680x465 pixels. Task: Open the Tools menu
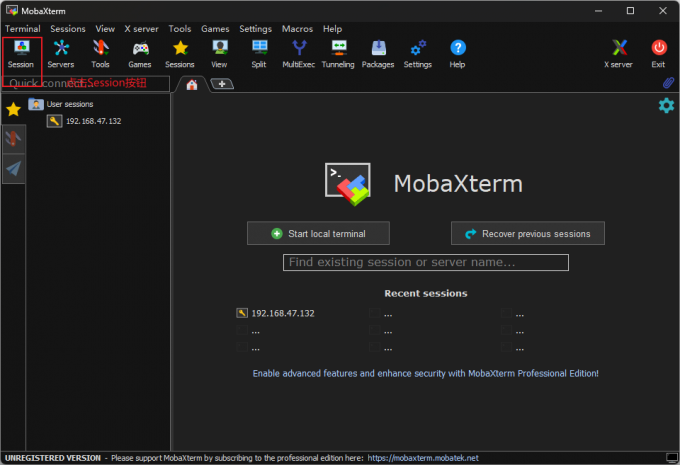coord(180,29)
